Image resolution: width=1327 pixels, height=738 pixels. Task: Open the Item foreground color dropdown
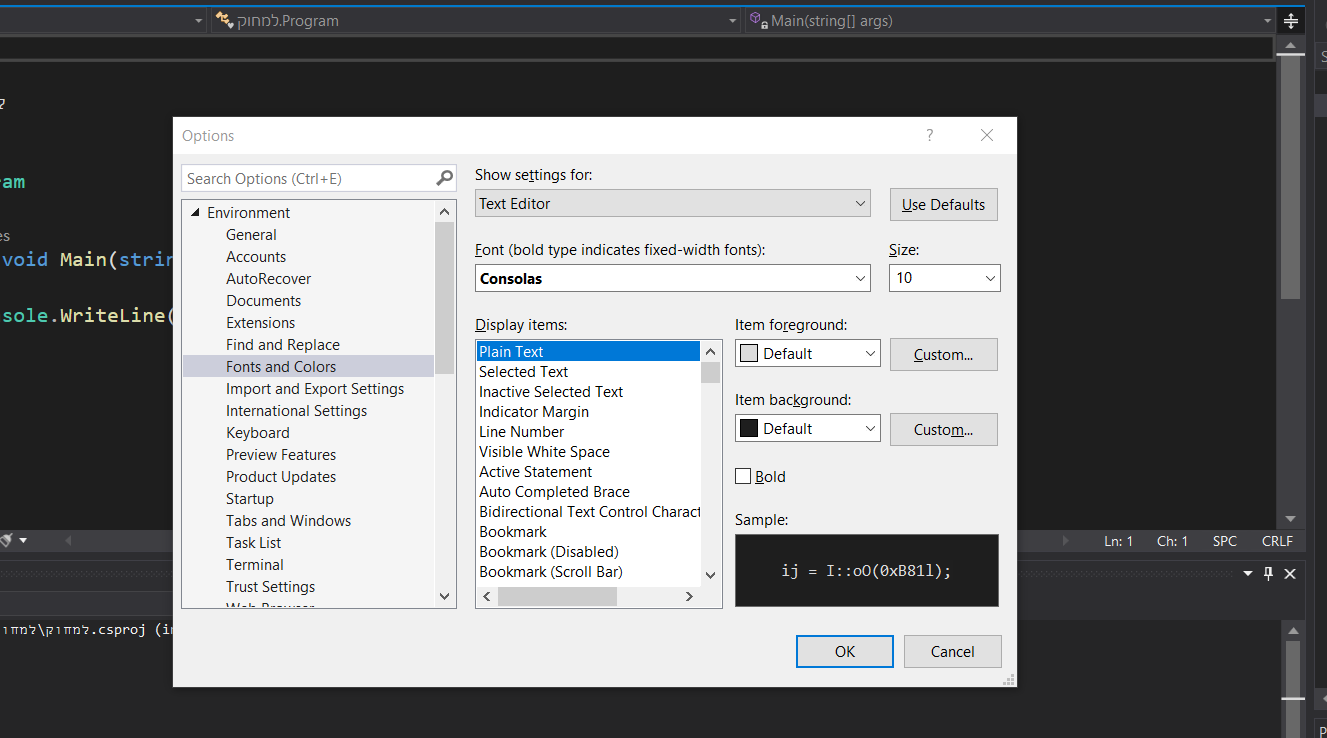[x=808, y=353]
